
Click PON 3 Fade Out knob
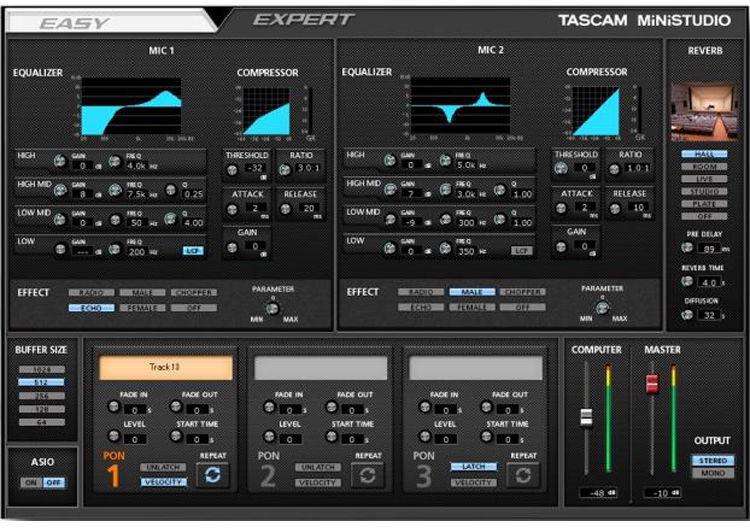click(x=486, y=407)
